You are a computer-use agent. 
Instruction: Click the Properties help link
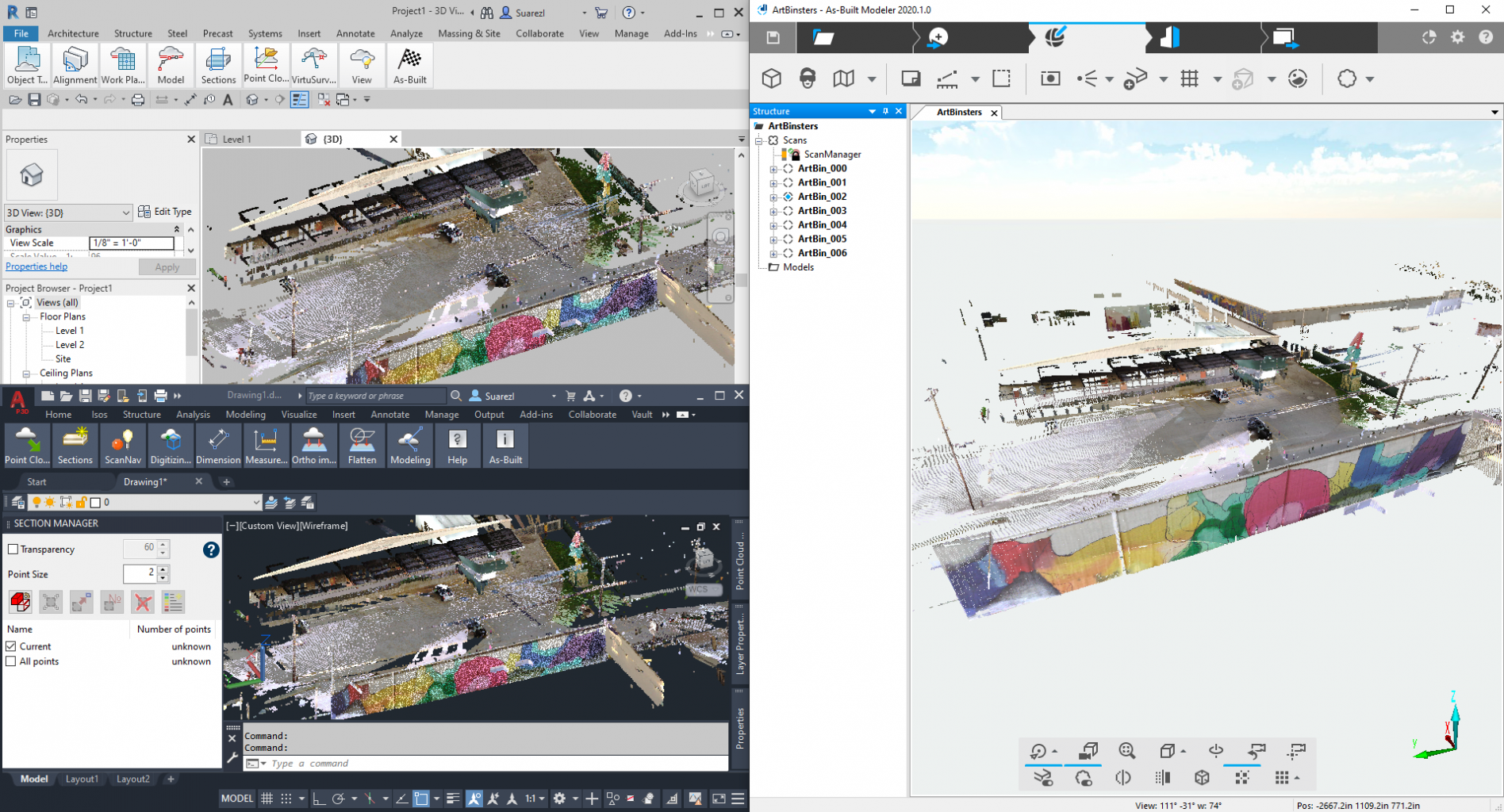tap(36, 266)
